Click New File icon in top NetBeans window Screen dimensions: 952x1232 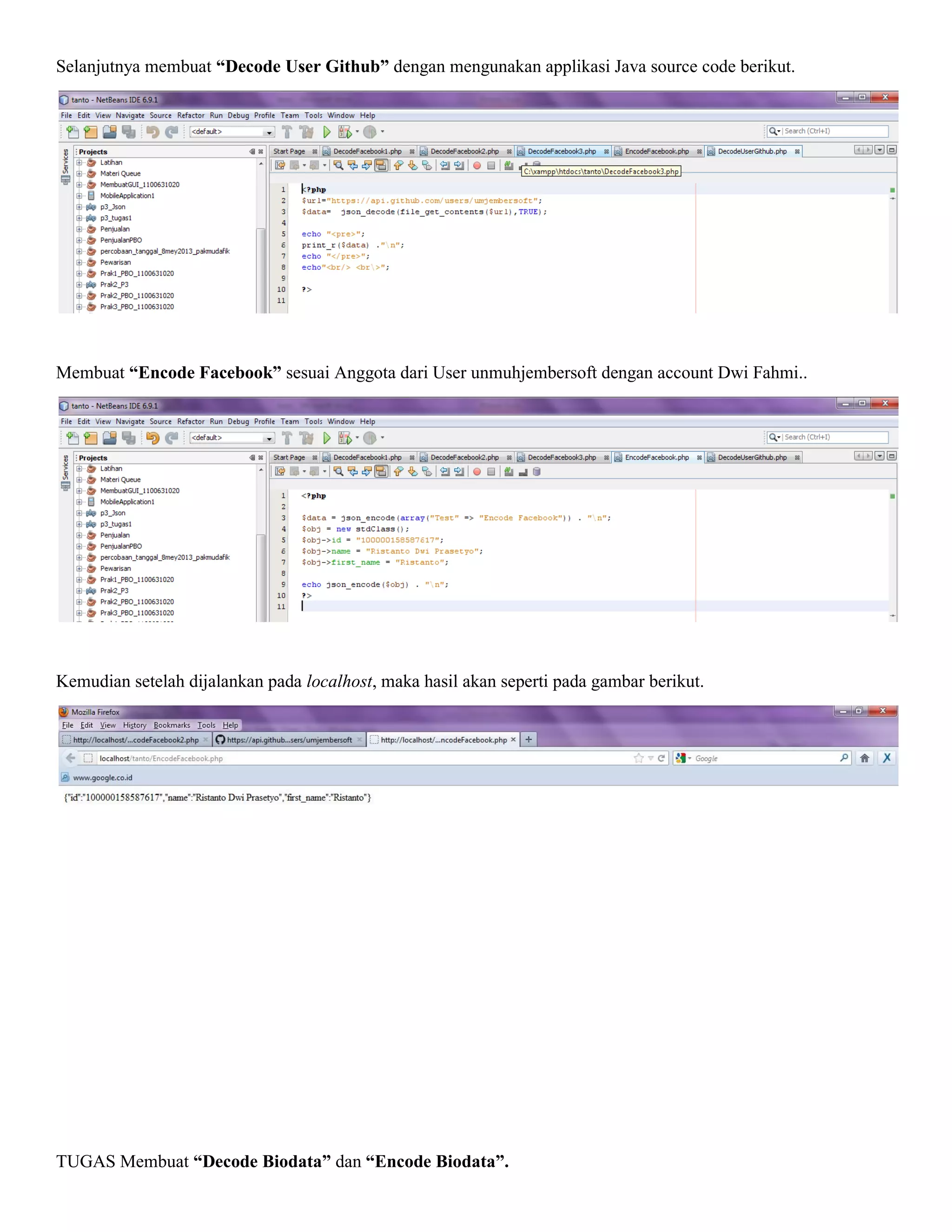click(x=72, y=132)
